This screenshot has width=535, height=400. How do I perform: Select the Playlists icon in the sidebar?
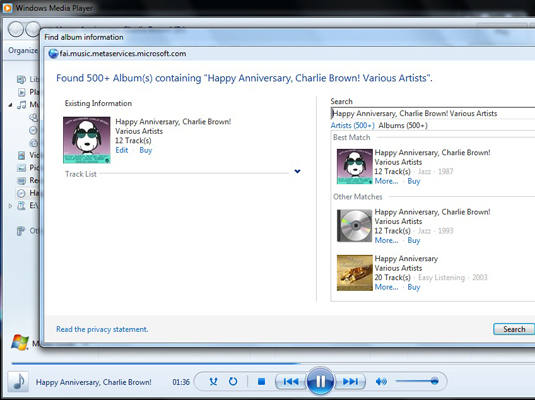pyautogui.click(x=21, y=92)
